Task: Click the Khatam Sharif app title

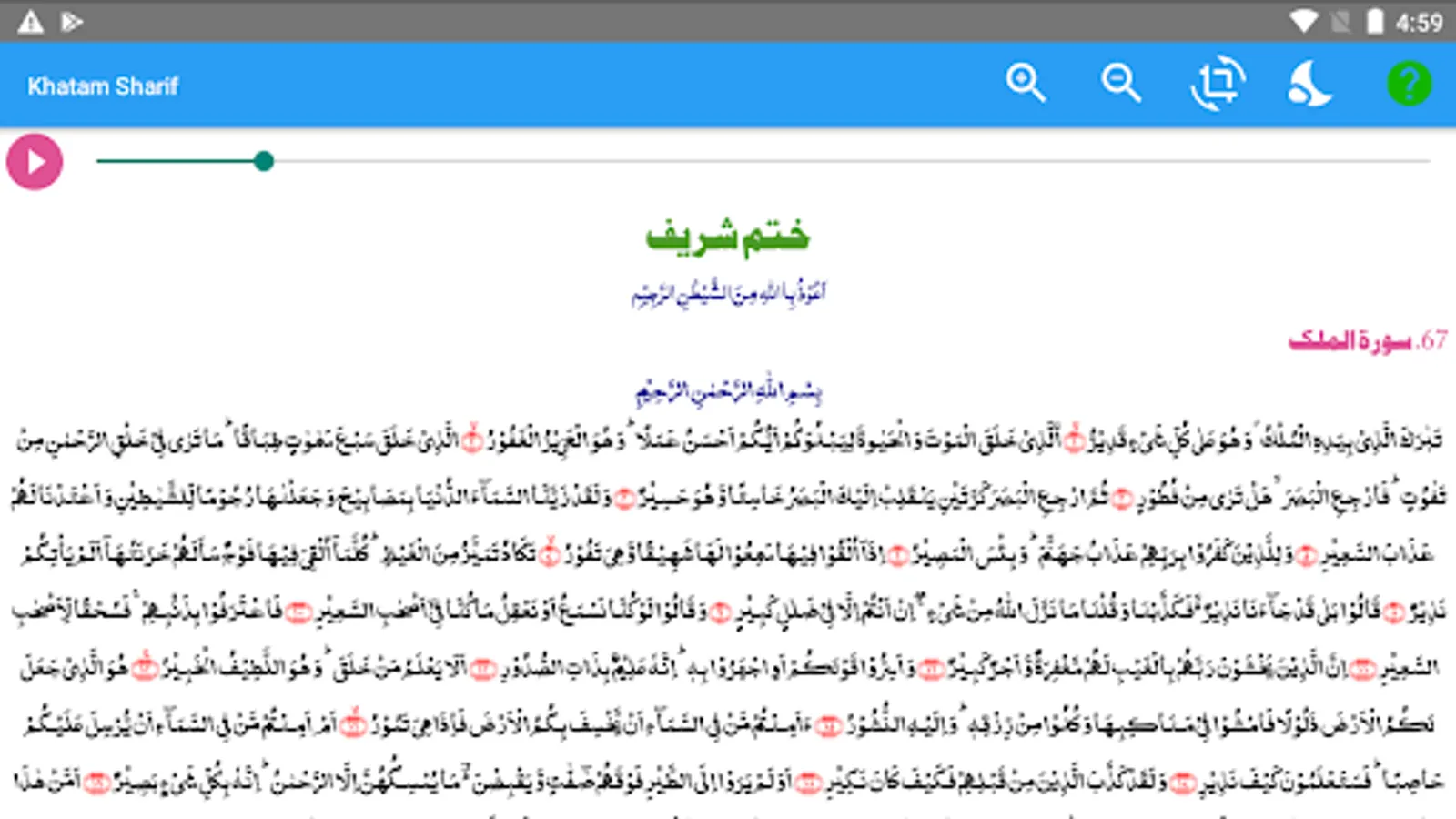Action: tap(103, 86)
